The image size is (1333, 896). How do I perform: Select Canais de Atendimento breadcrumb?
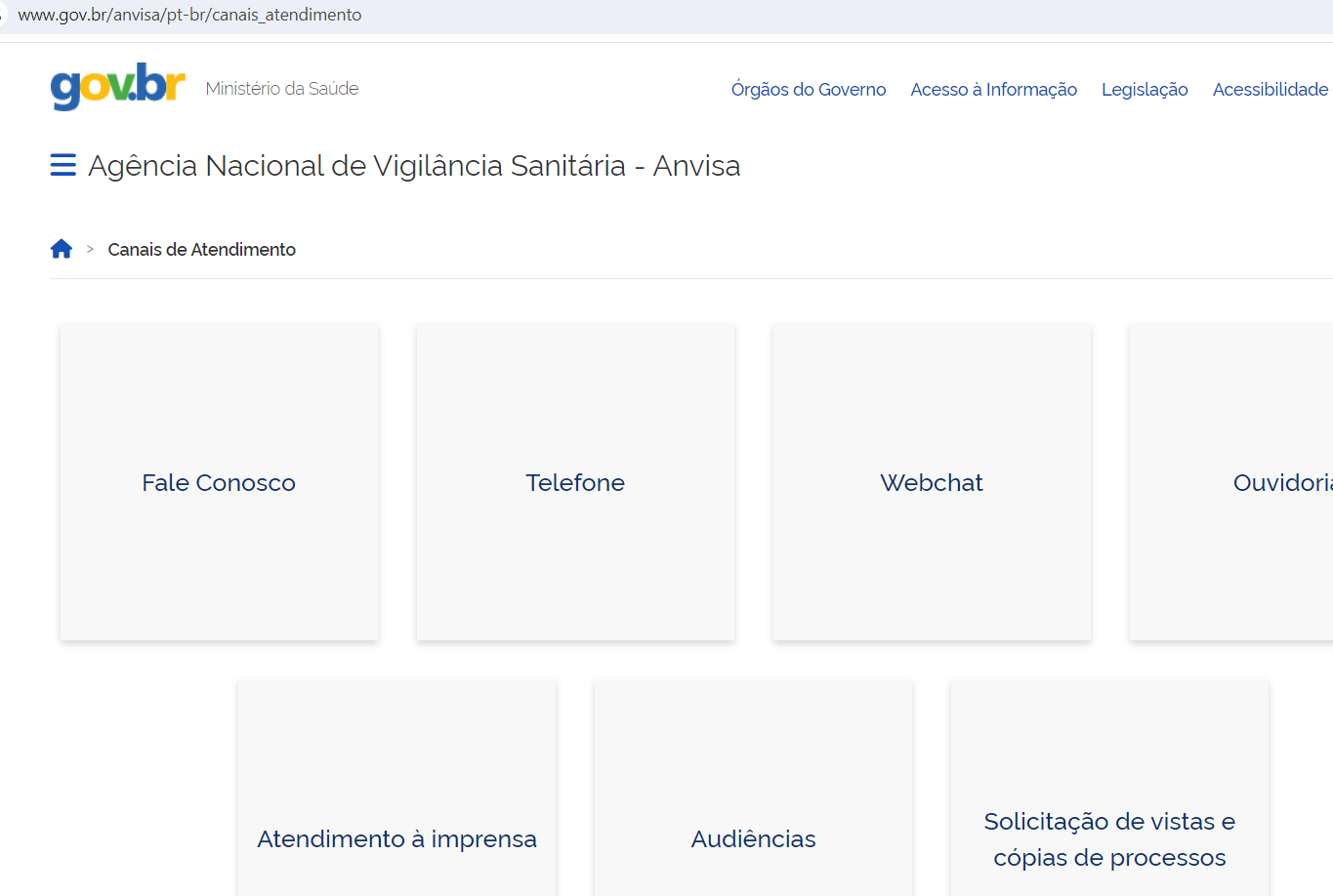[x=201, y=250]
